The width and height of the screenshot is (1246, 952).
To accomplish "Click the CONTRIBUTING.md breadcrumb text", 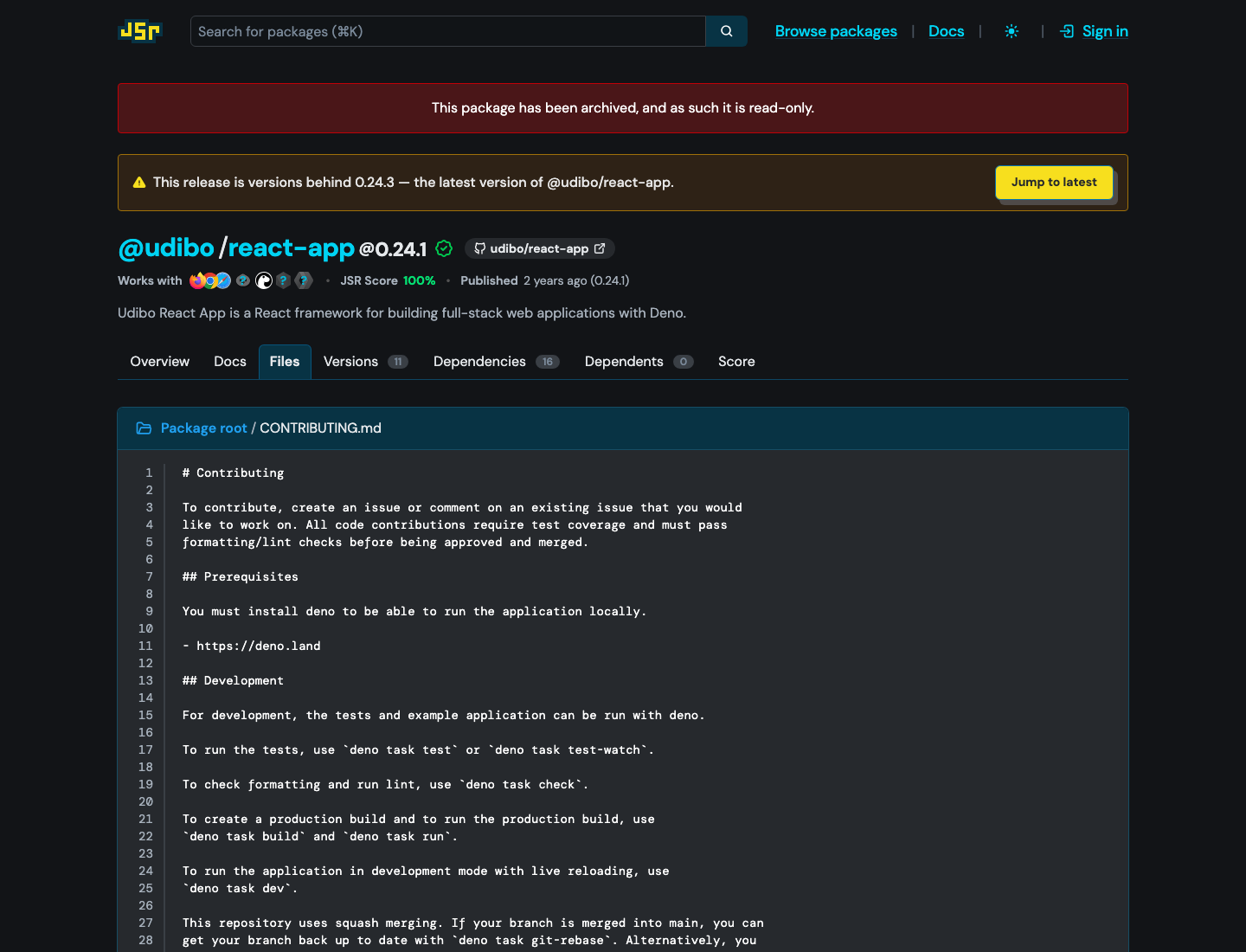I will (320, 428).
